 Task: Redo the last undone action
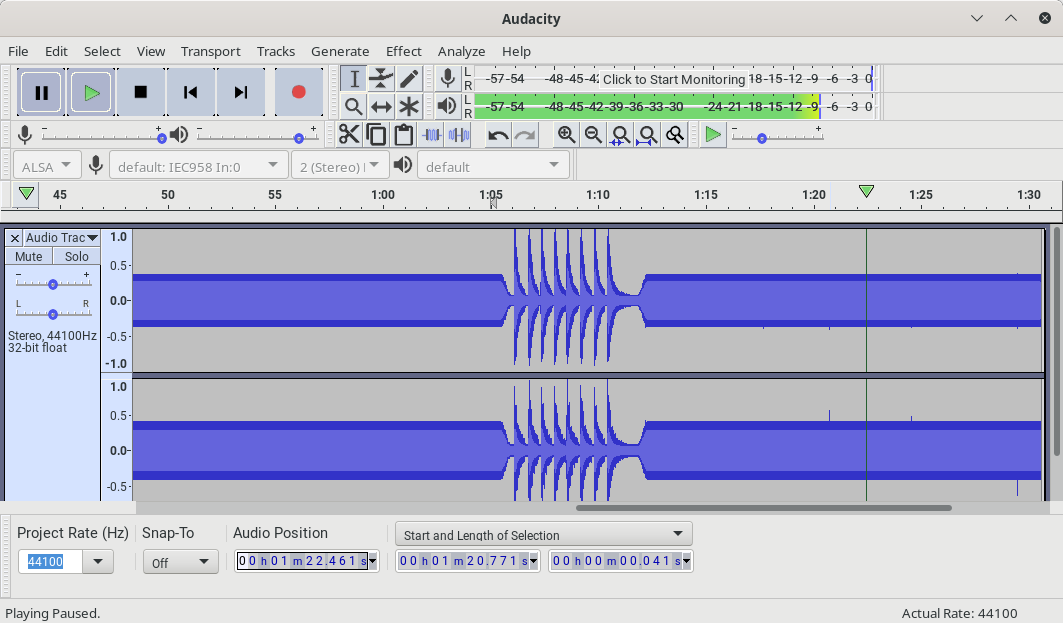point(525,135)
